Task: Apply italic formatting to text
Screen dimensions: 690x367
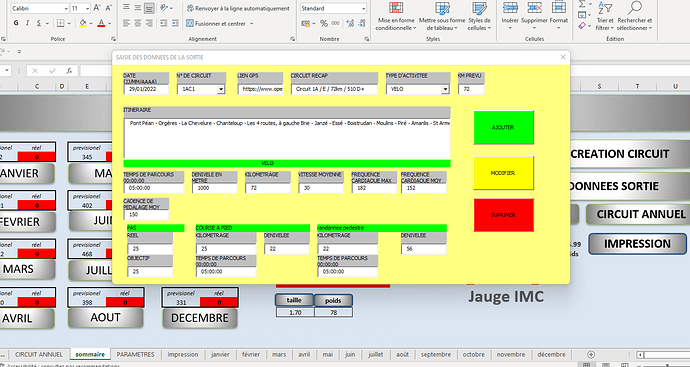Action: [27, 23]
